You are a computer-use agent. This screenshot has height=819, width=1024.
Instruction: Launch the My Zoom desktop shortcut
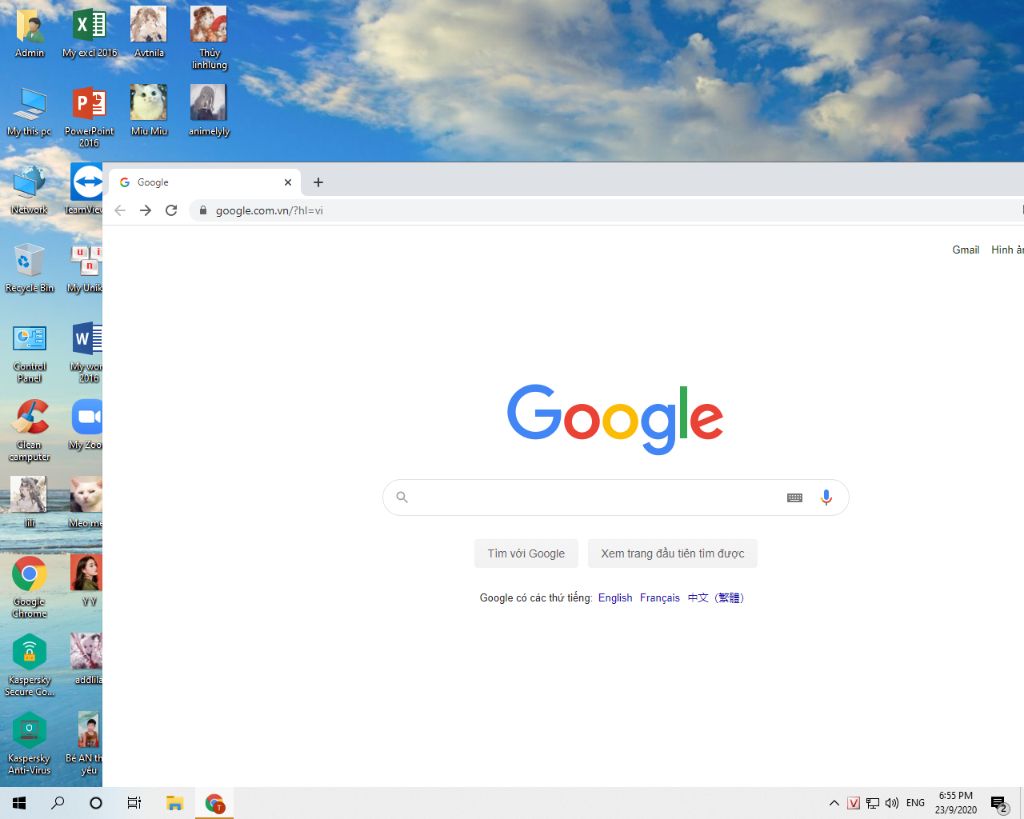[x=86, y=426]
